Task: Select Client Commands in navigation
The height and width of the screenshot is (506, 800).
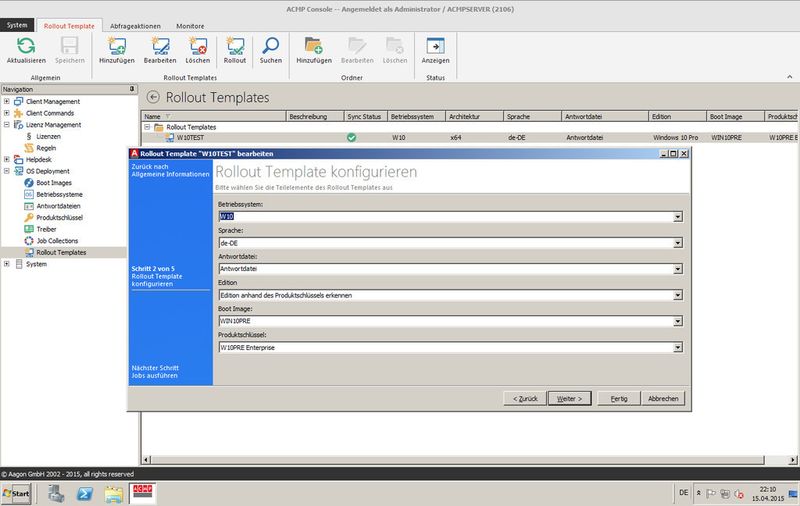Action: tap(49, 113)
